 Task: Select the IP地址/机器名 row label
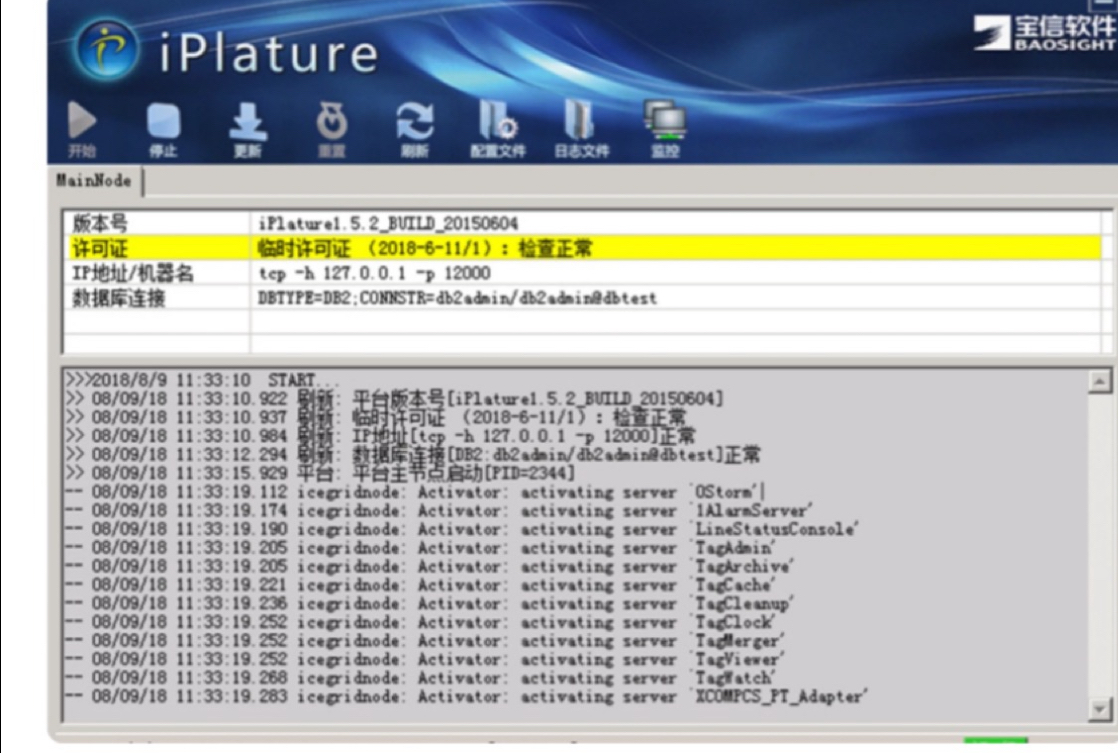click(x=133, y=273)
